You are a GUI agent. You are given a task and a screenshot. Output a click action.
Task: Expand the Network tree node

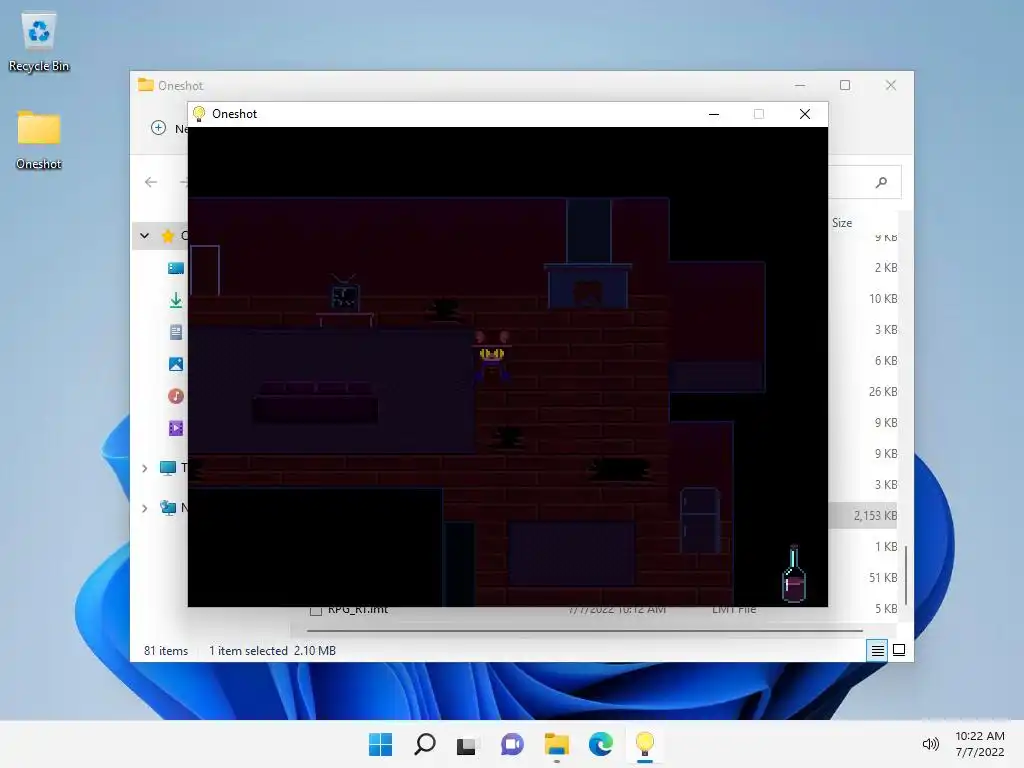point(144,507)
